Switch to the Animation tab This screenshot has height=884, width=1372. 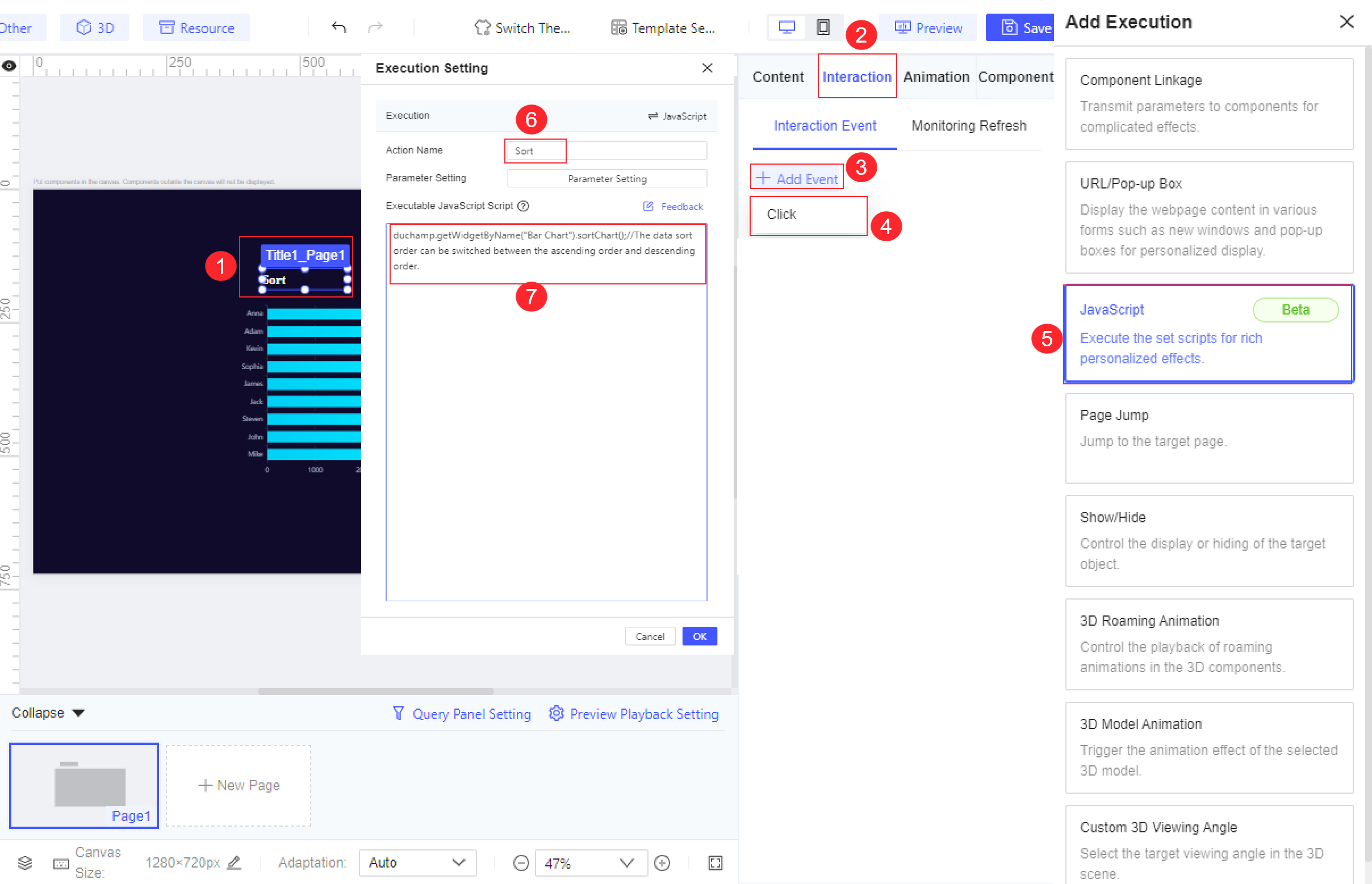pos(936,77)
